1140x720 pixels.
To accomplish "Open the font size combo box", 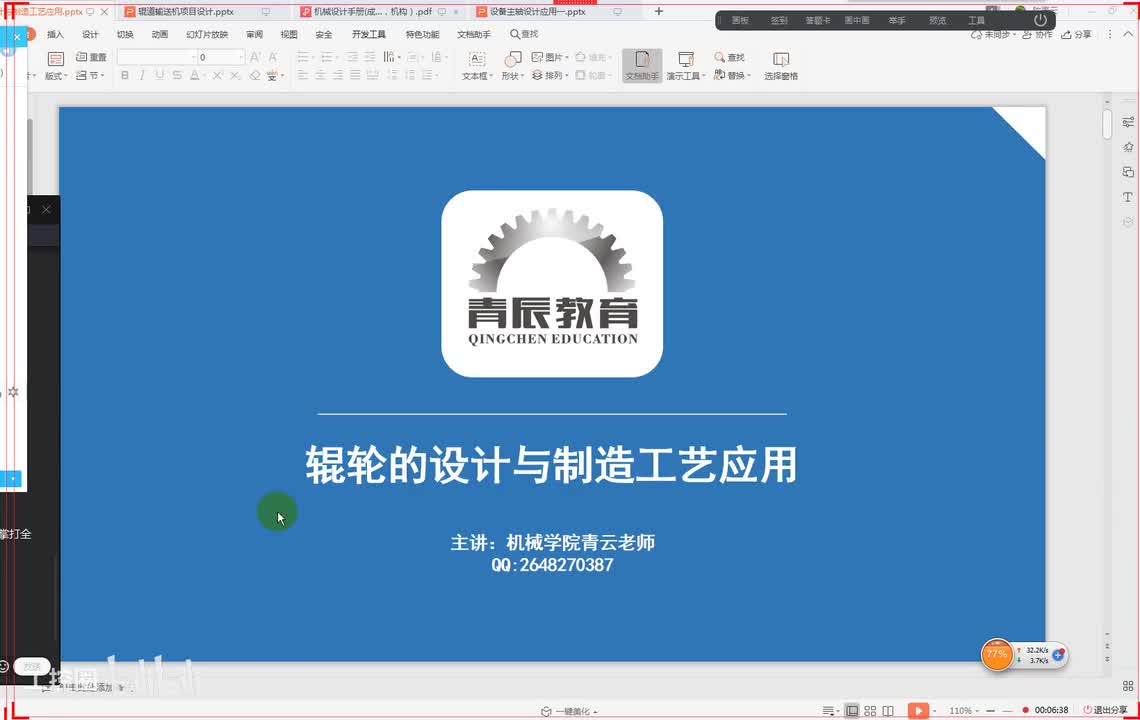I will tap(221, 57).
